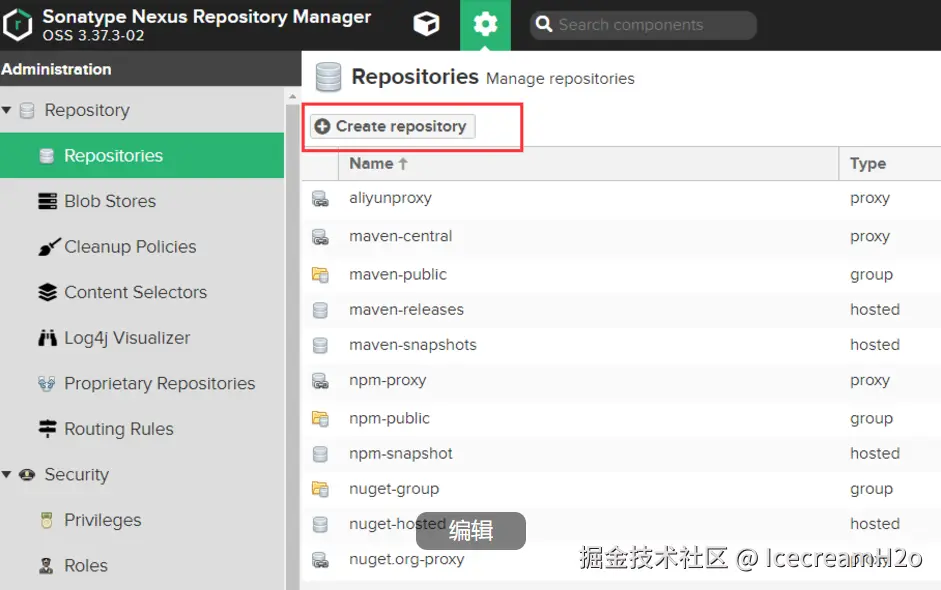Click the Log4j Visualizer binoculars icon

click(47, 338)
